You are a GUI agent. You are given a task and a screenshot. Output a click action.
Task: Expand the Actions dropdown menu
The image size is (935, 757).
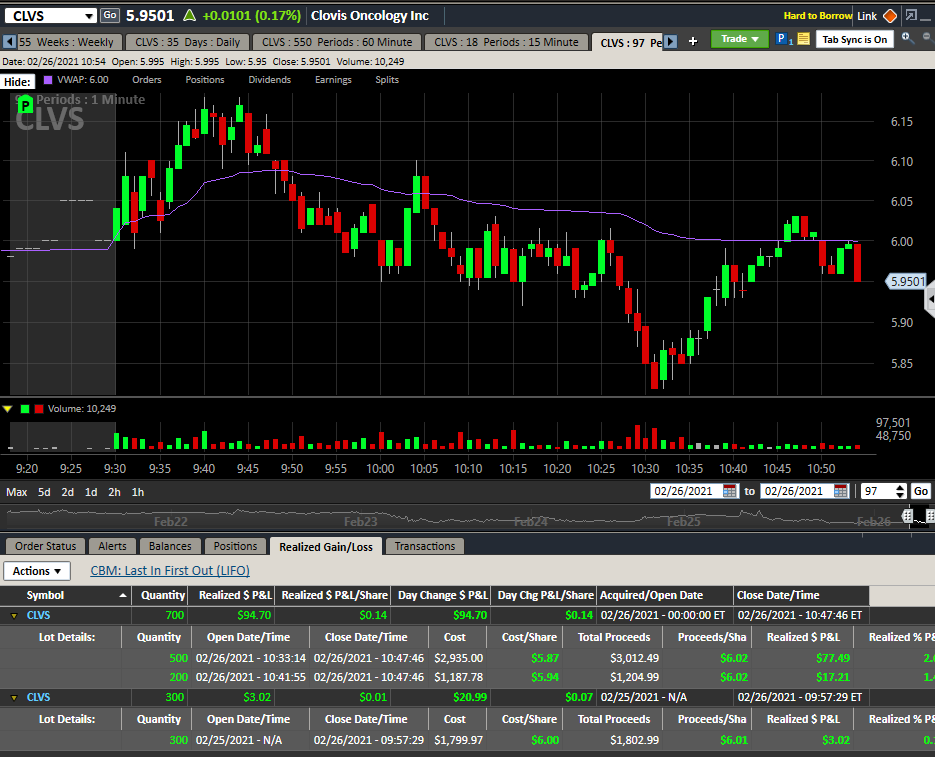coord(37,571)
